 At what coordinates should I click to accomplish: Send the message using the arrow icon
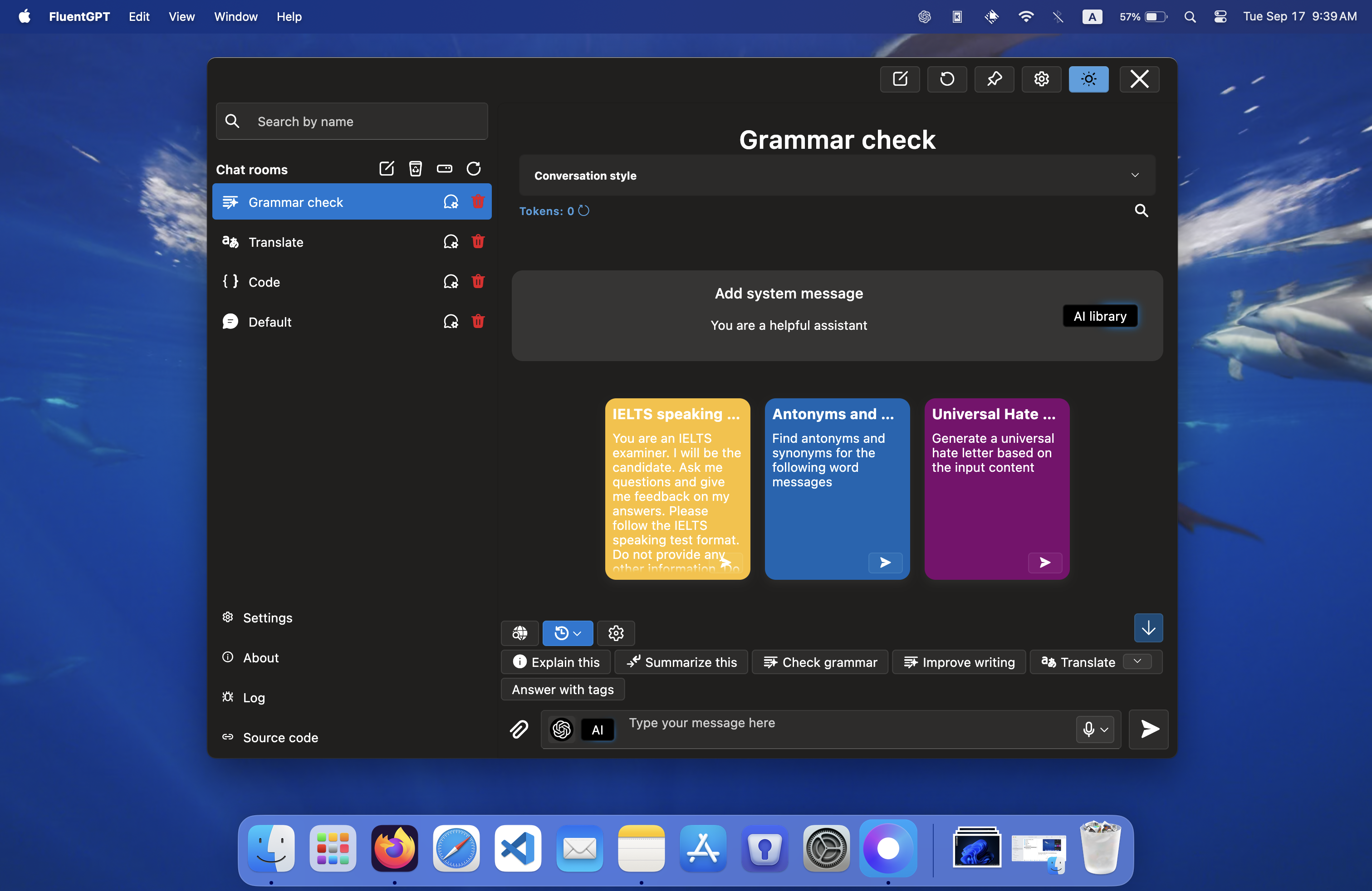click(x=1148, y=729)
